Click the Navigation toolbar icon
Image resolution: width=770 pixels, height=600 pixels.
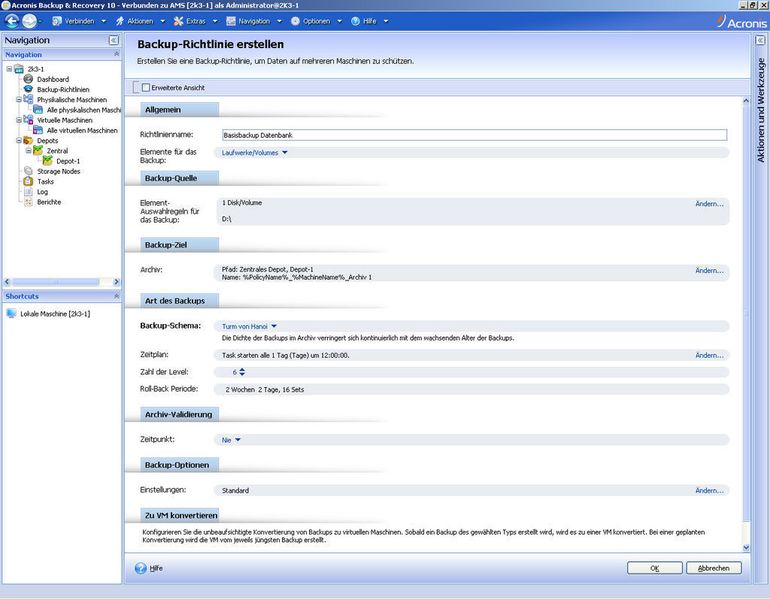coord(231,21)
